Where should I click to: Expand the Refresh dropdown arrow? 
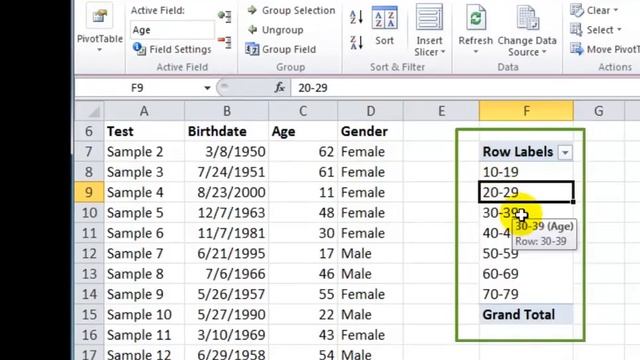476,52
